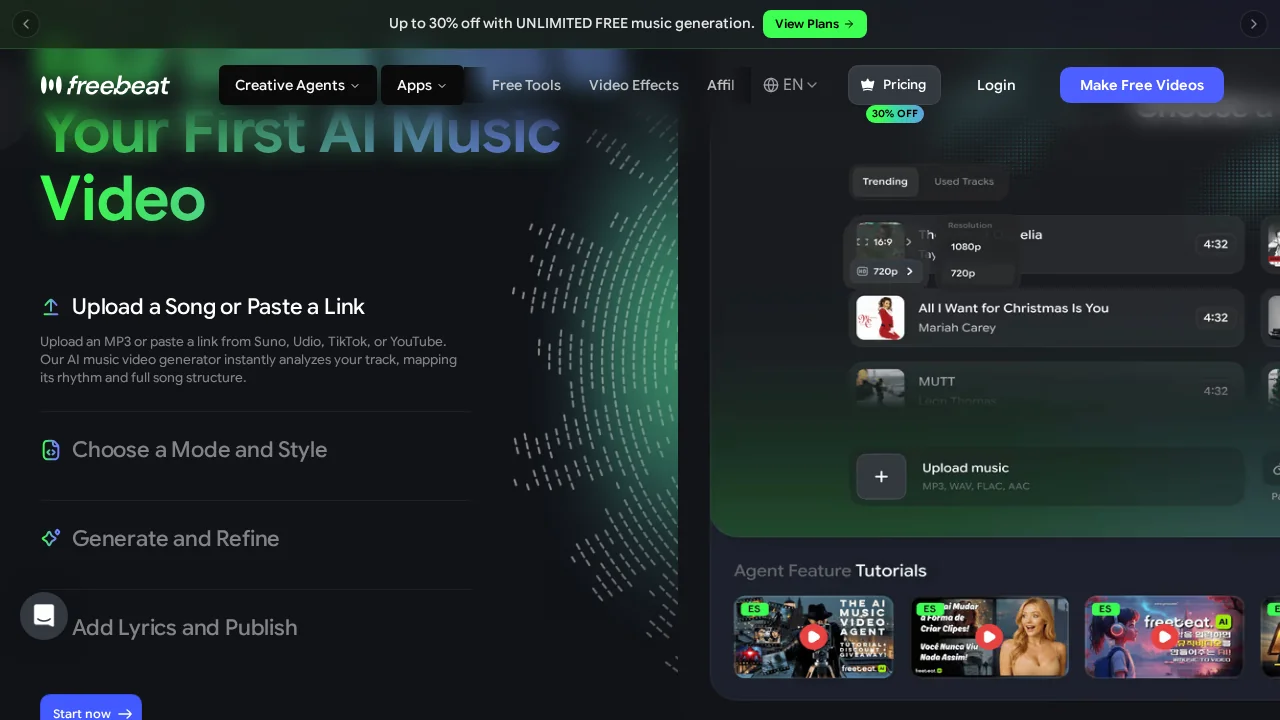
Task: Click the sparkle icon beside Generate and Refine
Action: pos(51,538)
